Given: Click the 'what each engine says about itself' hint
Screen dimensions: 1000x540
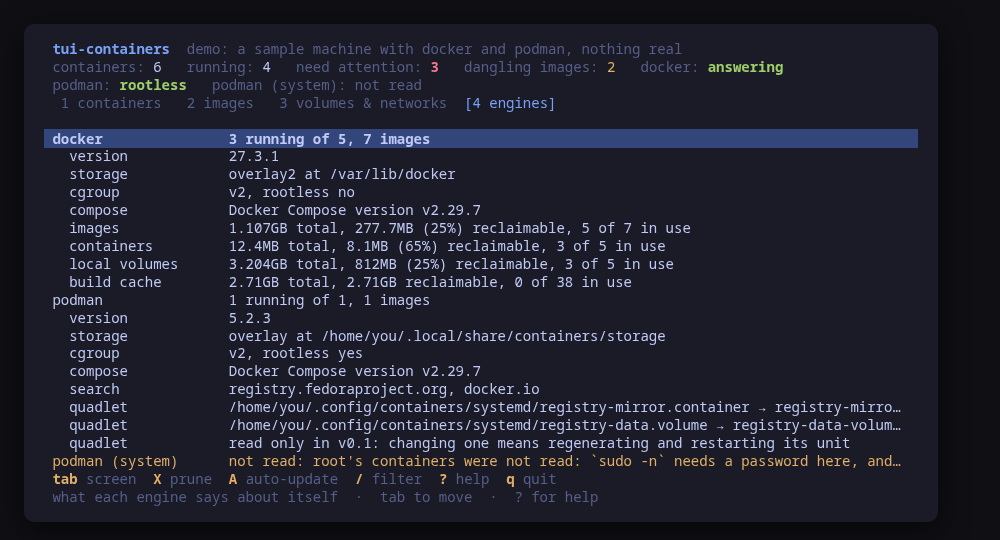Looking at the screenshot, I should point(195,497).
